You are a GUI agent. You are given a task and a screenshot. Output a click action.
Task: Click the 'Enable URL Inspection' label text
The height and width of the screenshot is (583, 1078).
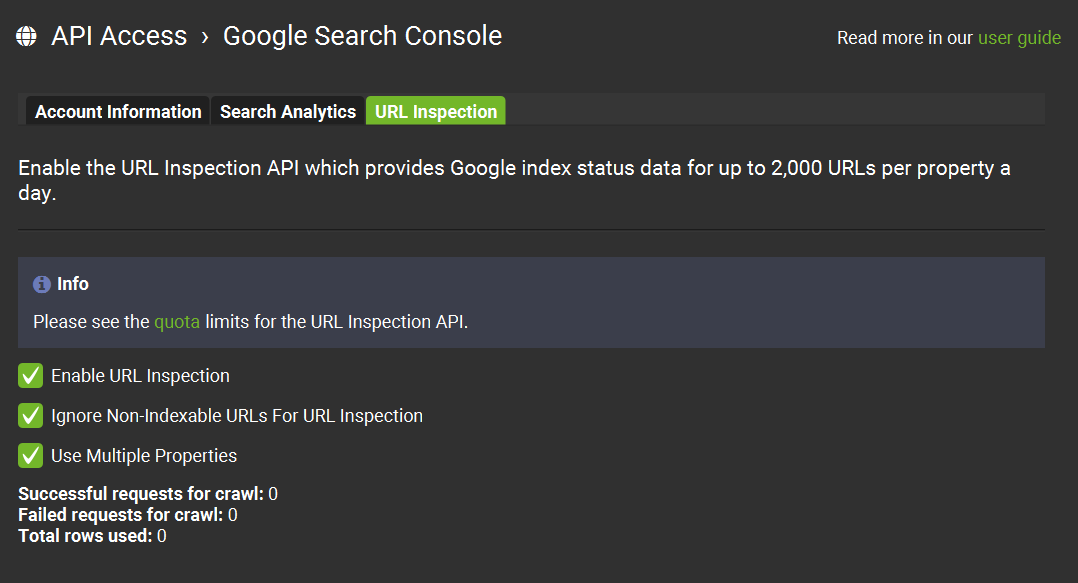[x=140, y=376]
